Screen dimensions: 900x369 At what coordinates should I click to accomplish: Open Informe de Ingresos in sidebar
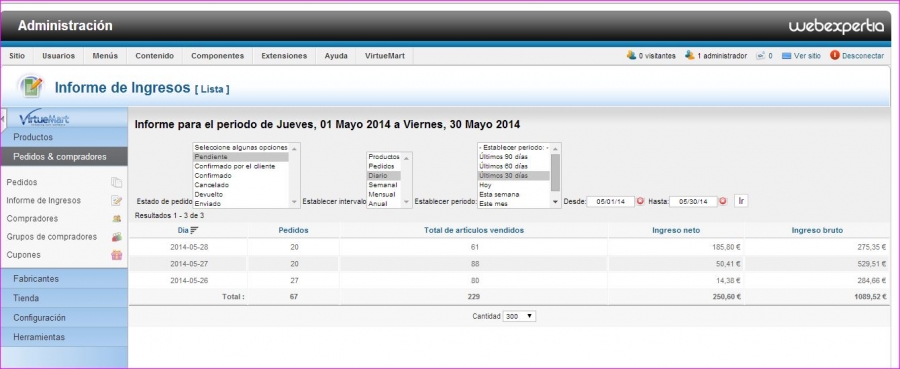pyautogui.click(x=44, y=200)
